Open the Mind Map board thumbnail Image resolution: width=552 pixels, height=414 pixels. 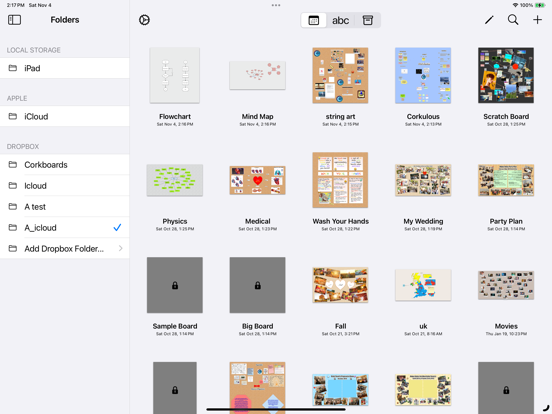tap(257, 75)
